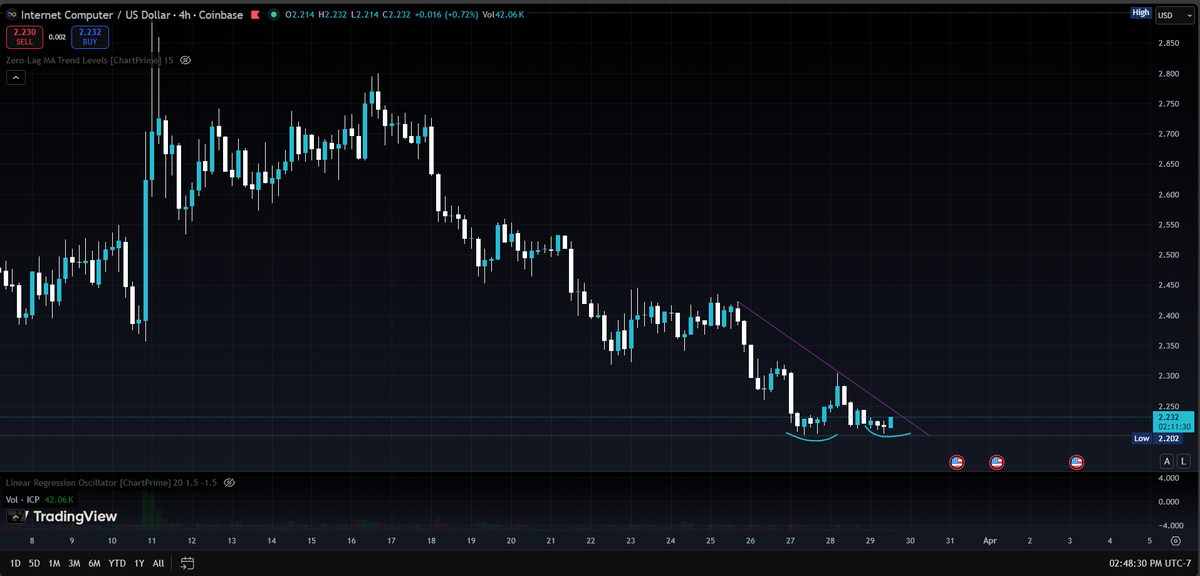Select the 1D time range
1200x576 pixels.
pyautogui.click(x=14, y=563)
